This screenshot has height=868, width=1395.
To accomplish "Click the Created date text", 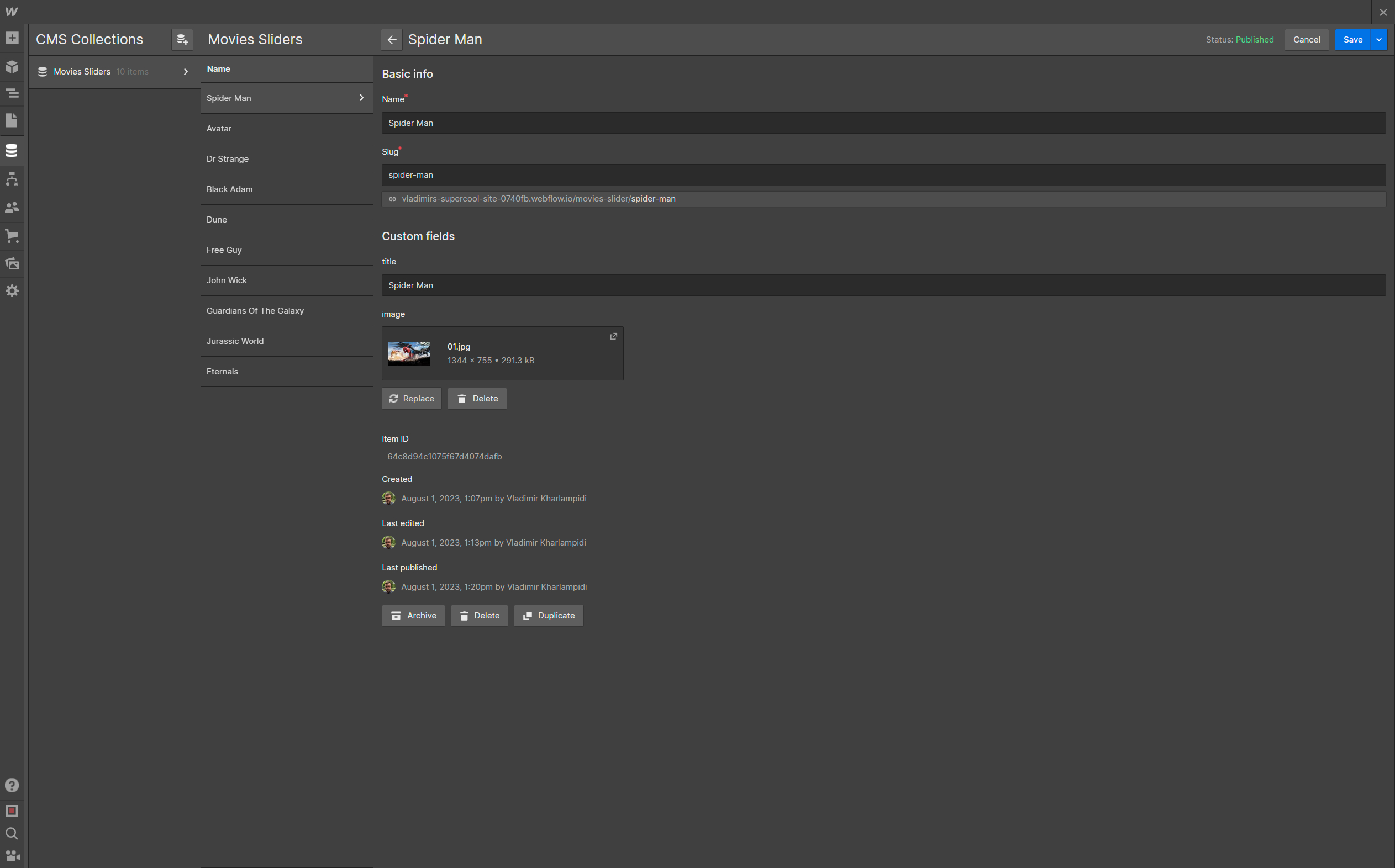I will (x=493, y=498).
